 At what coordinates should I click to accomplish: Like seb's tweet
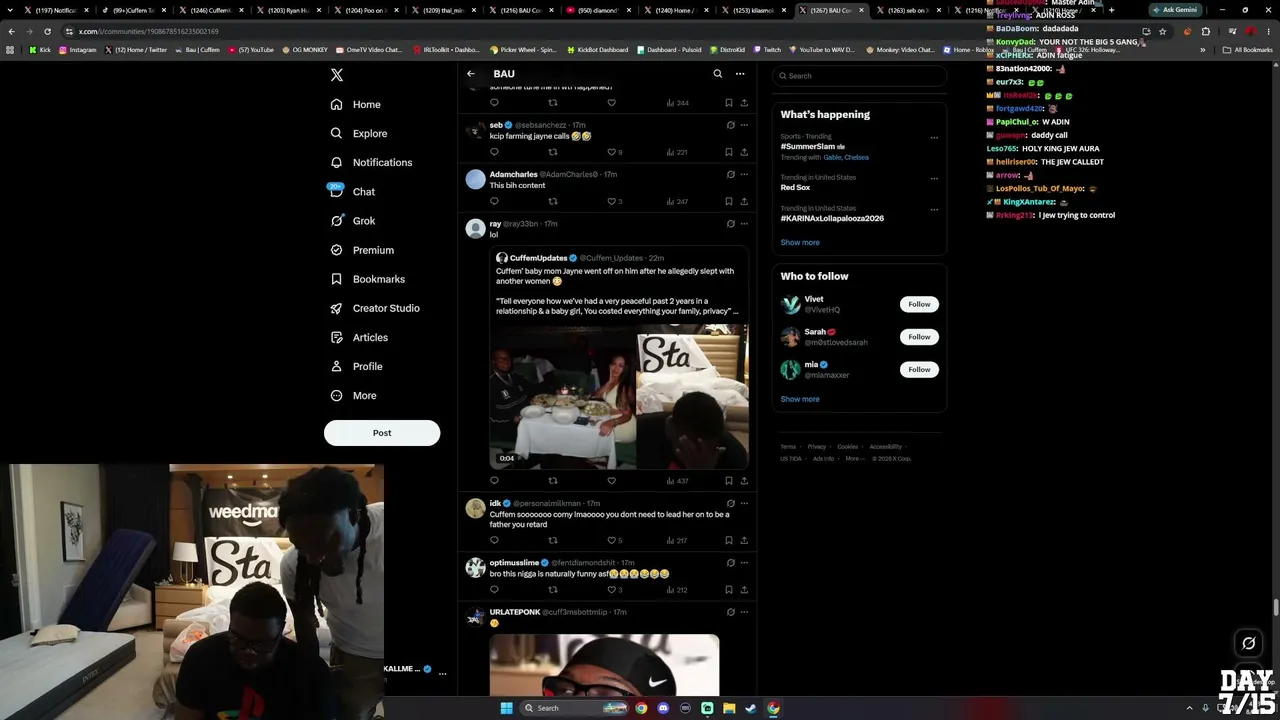612,152
